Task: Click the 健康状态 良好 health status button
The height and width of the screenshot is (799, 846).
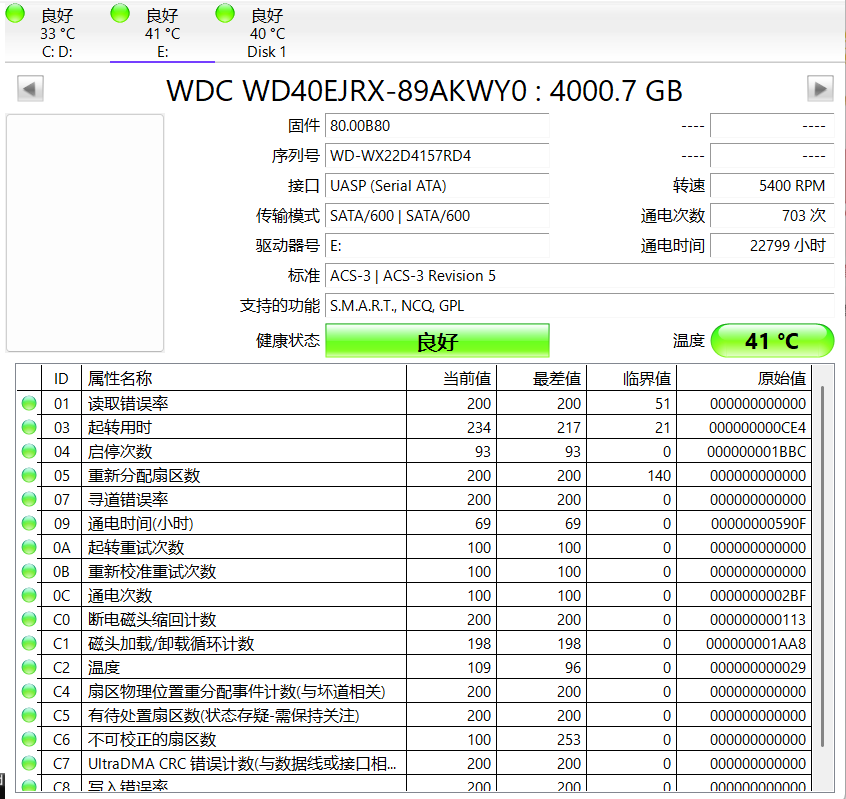Action: click(437, 341)
